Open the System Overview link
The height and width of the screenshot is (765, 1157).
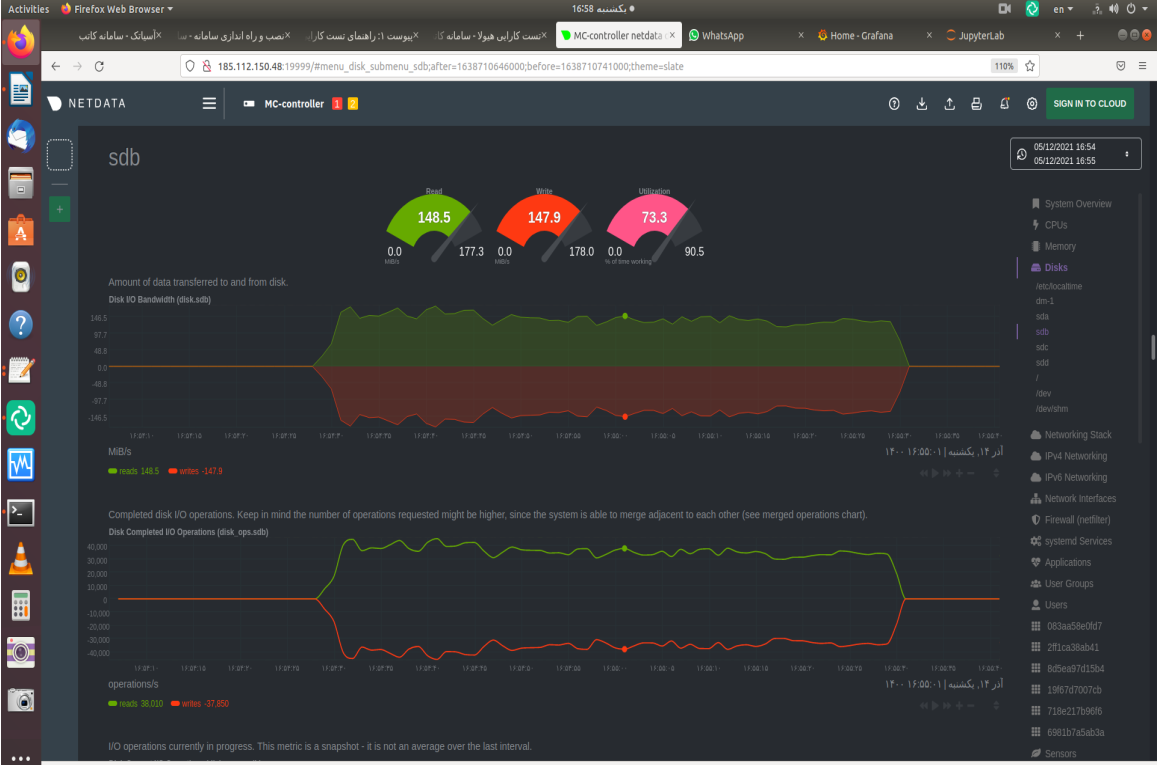click(1077, 204)
